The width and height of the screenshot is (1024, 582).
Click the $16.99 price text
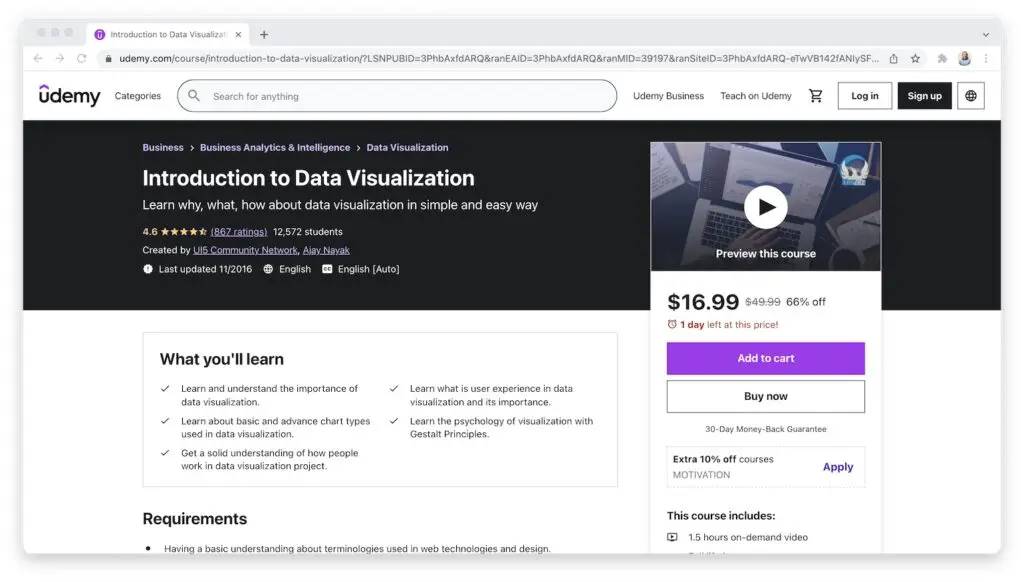click(703, 302)
